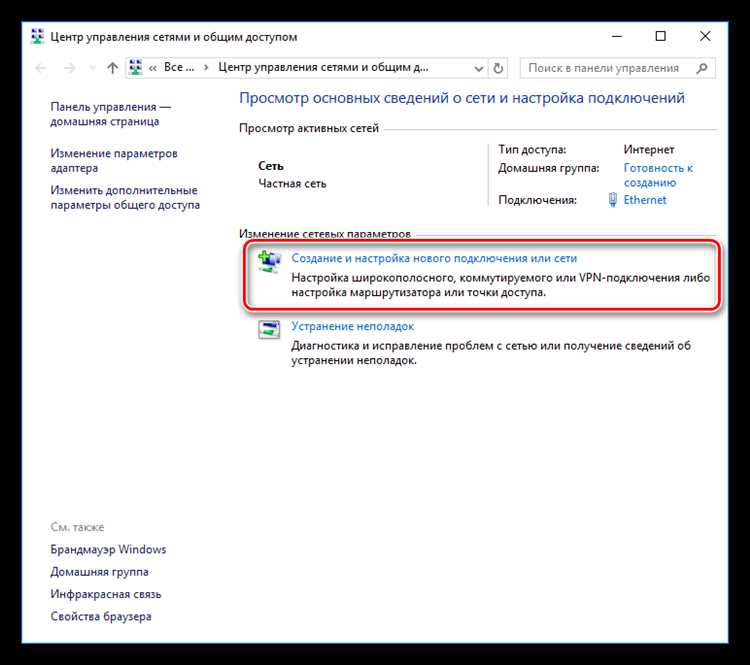The height and width of the screenshot is (665, 750).
Task: Open 'Изменить дополнительные параметры общего доступа' link
Action: pos(125,197)
